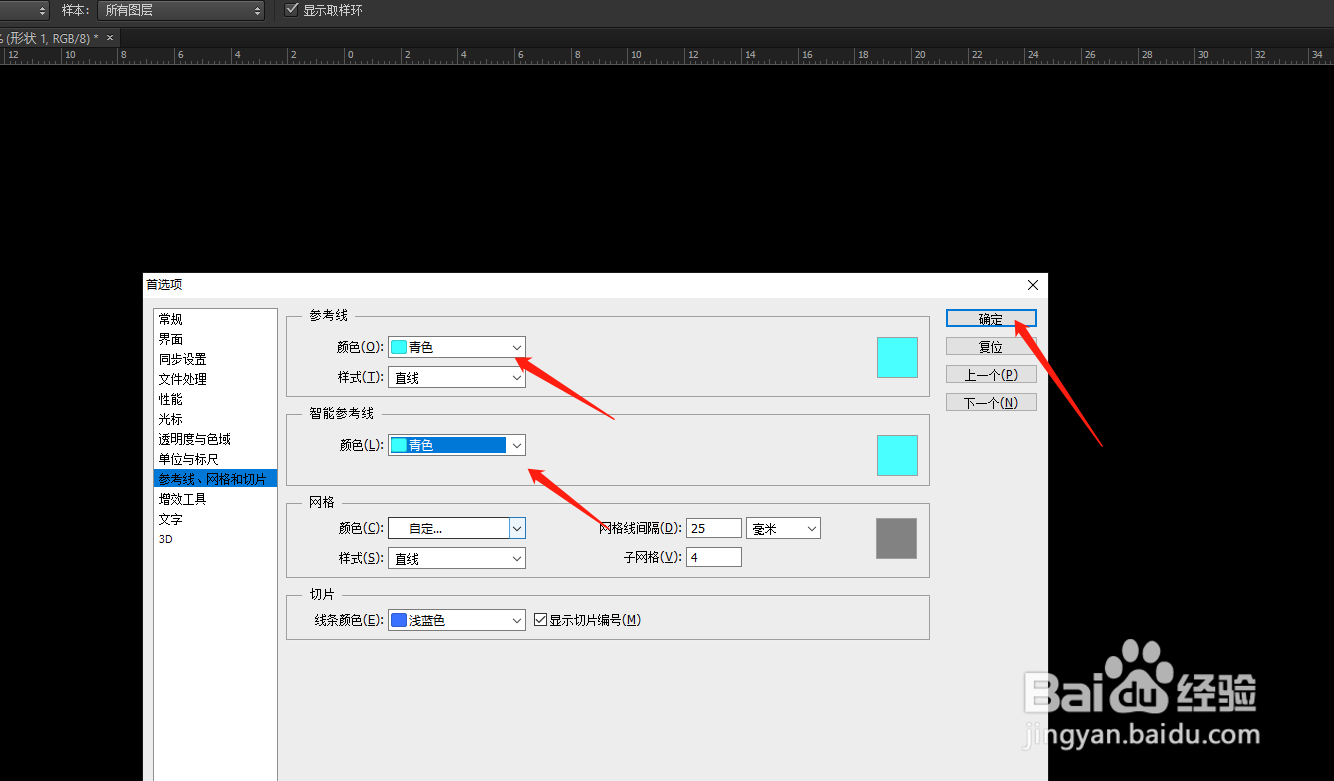
Task: Toggle the 显示切片编号 checkbox
Action: [x=540, y=619]
